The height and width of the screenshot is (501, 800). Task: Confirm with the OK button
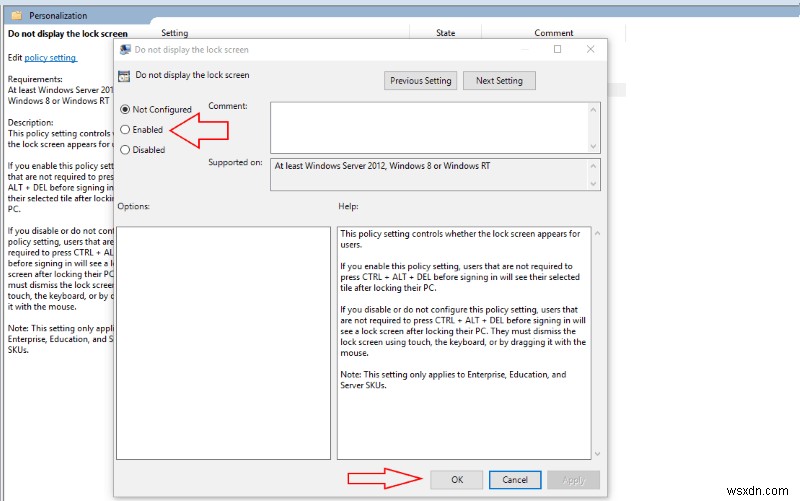point(457,480)
